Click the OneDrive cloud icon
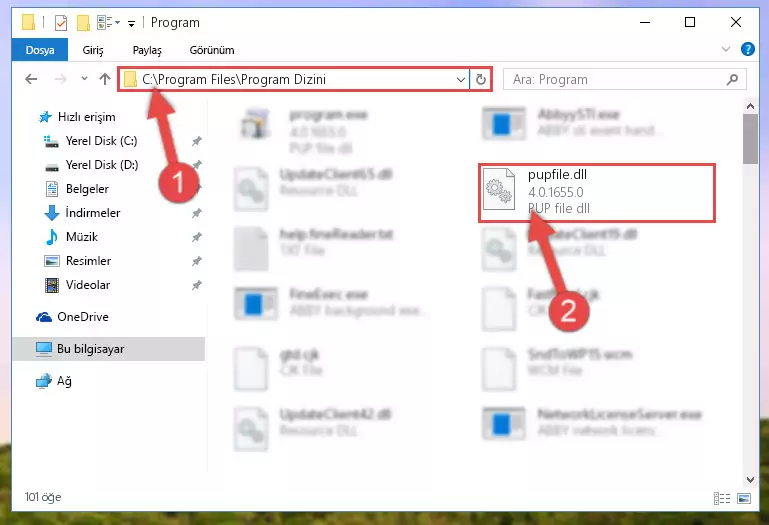 tap(44, 317)
